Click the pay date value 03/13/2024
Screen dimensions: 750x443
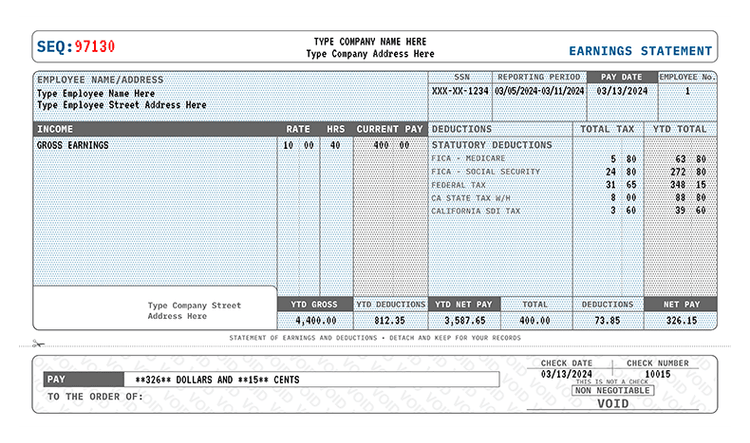(x=621, y=91)
